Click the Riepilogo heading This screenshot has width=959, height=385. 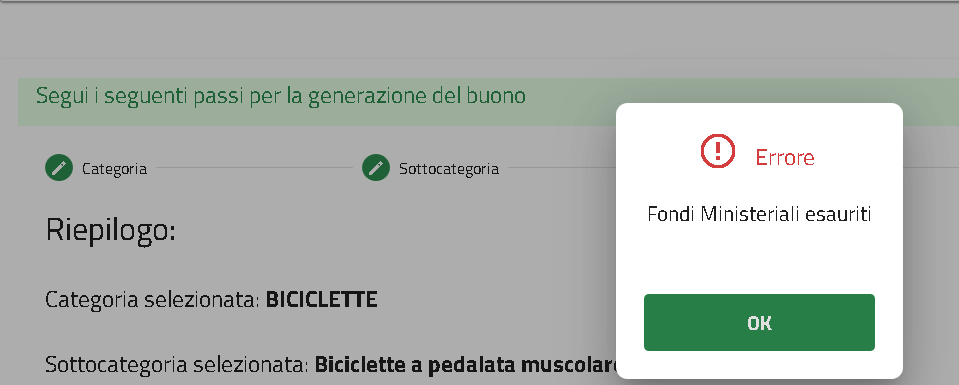click(x=111, y=231)
